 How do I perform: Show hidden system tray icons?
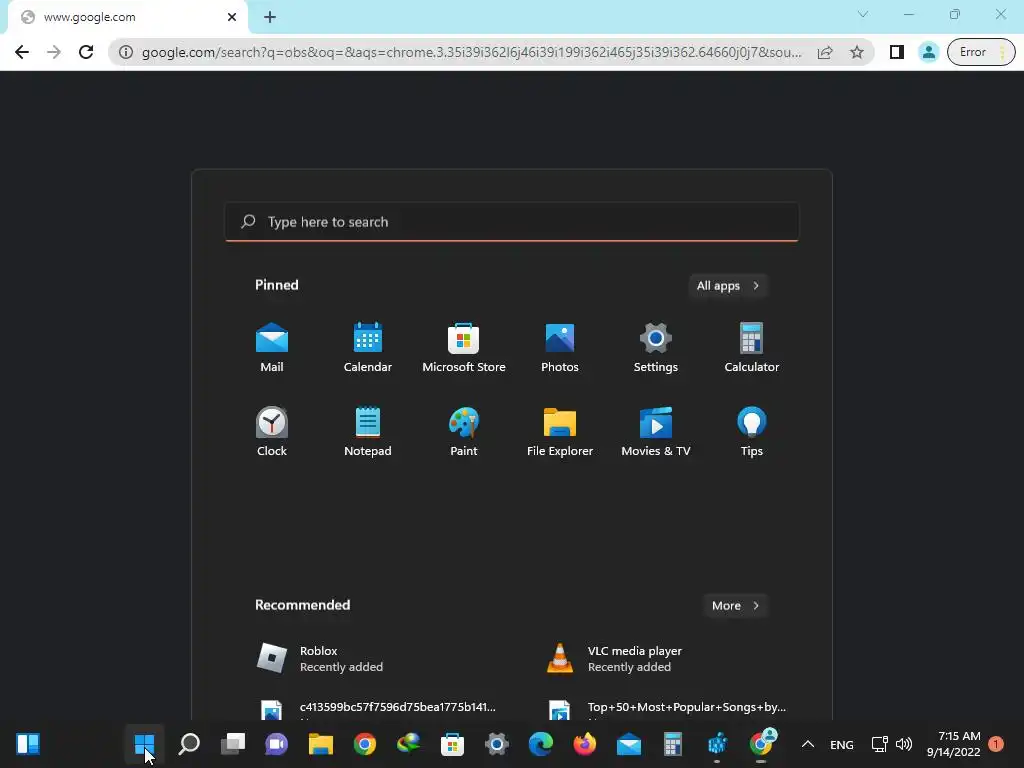[808, 744]
